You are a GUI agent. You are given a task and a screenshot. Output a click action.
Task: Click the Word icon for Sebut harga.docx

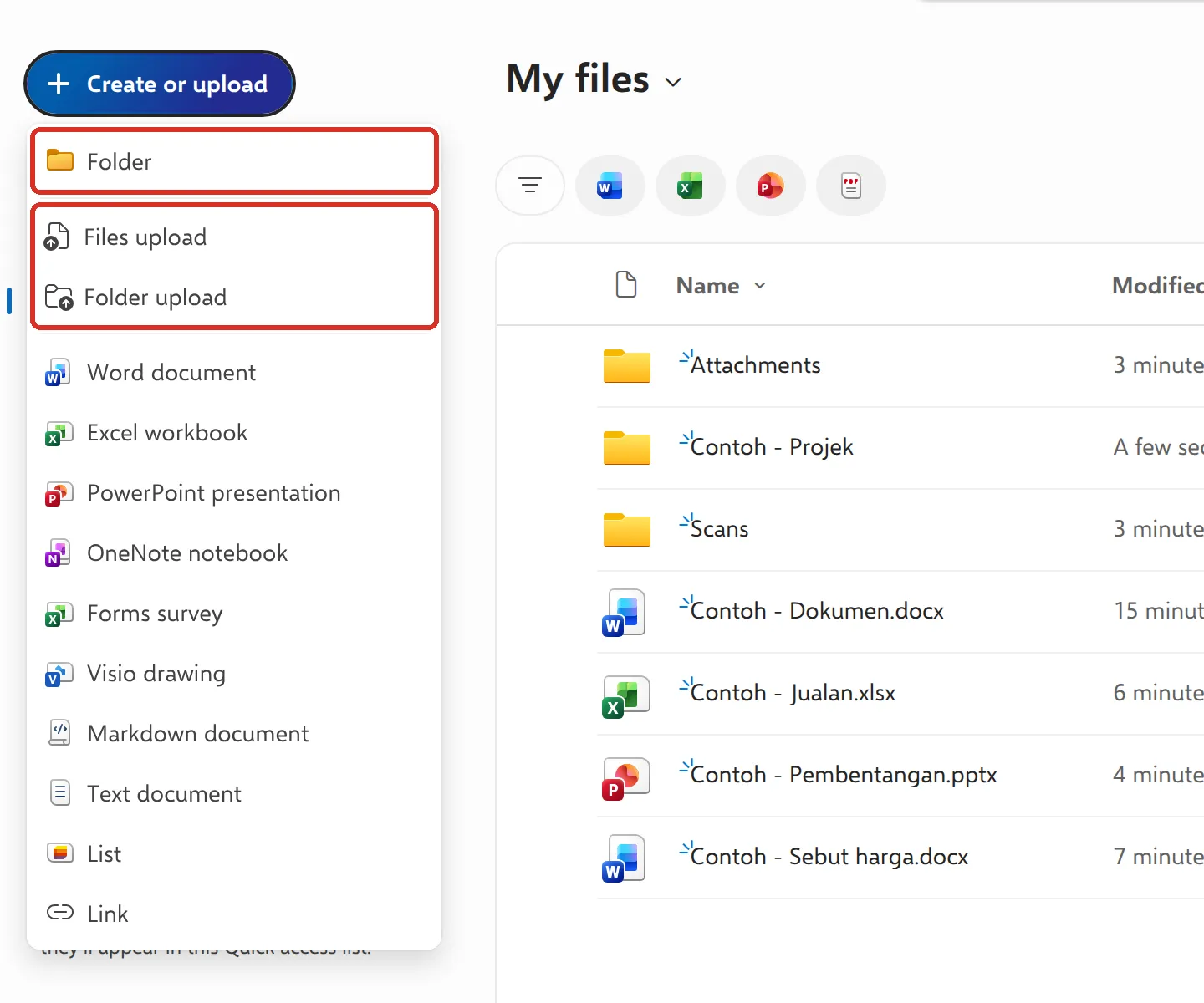625,858
